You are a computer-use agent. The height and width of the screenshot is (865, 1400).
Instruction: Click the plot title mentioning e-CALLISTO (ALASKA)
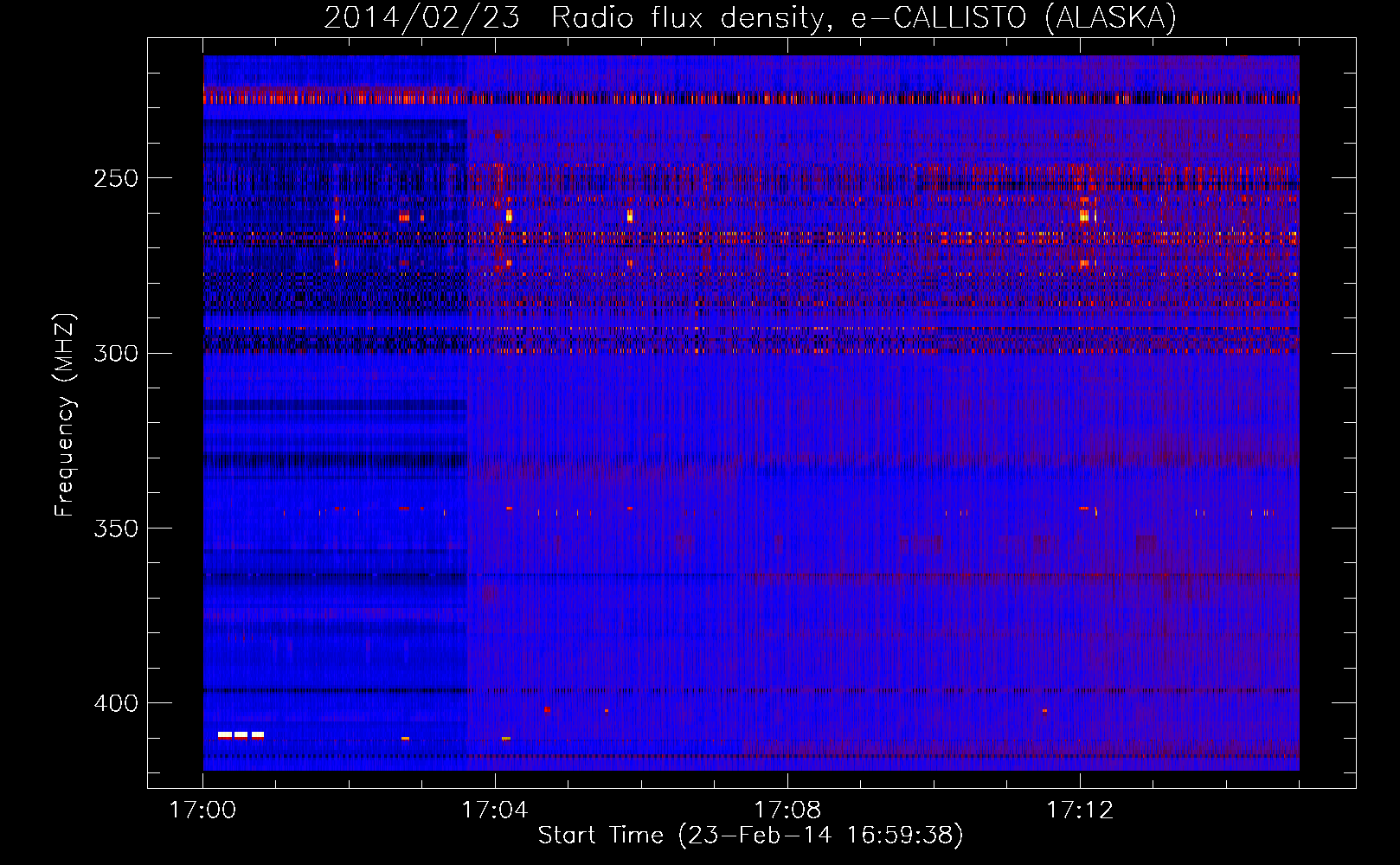tap(750, 17)
